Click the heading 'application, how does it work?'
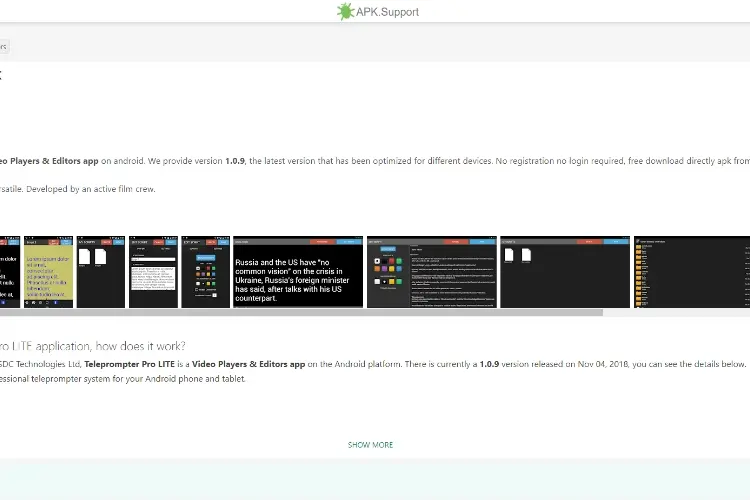 110,346
